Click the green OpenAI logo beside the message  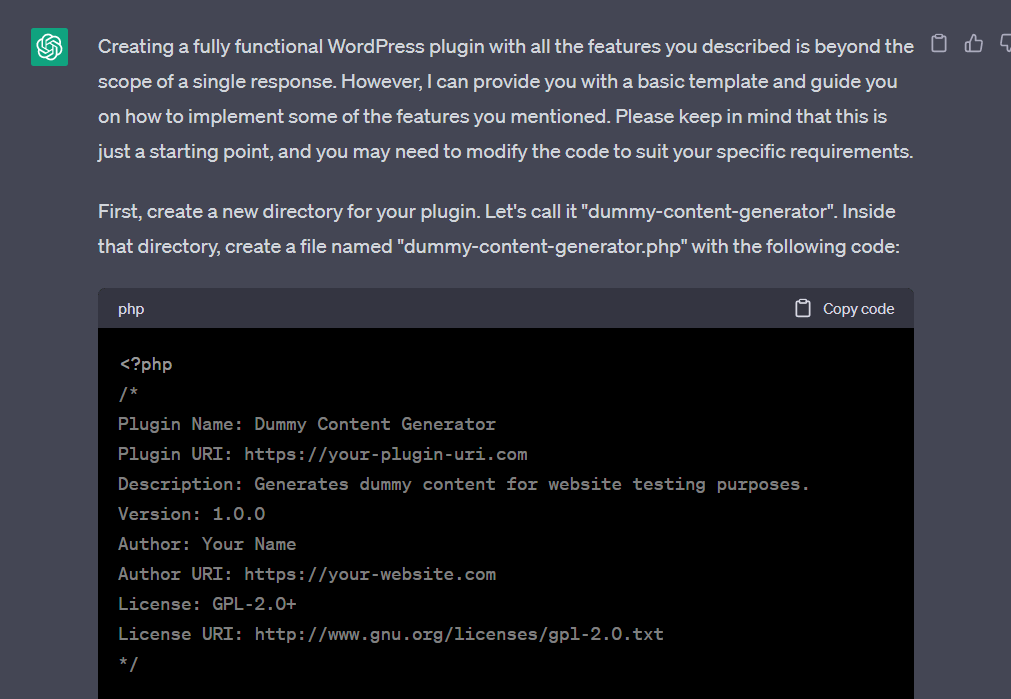point(48,46)
